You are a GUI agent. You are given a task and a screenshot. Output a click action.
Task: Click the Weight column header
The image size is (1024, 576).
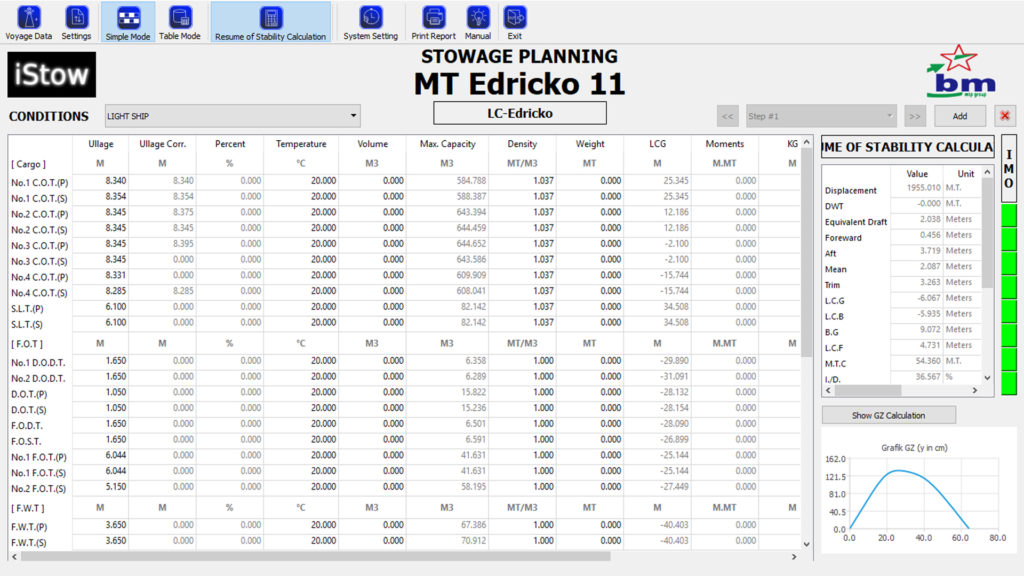pos(590,144)
